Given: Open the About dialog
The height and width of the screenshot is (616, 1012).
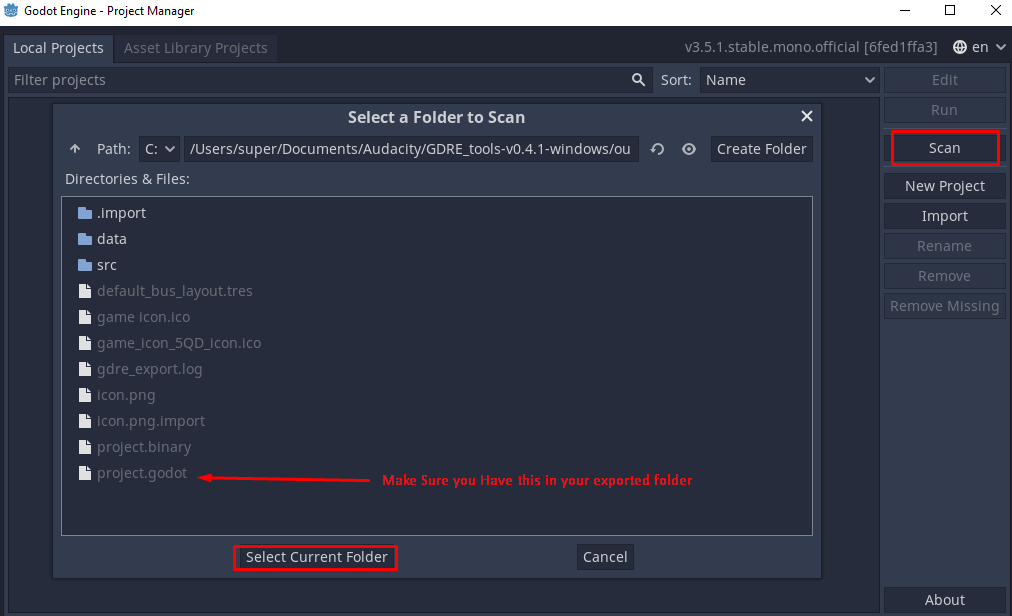Looking at the screenshot, I should 944,600.
